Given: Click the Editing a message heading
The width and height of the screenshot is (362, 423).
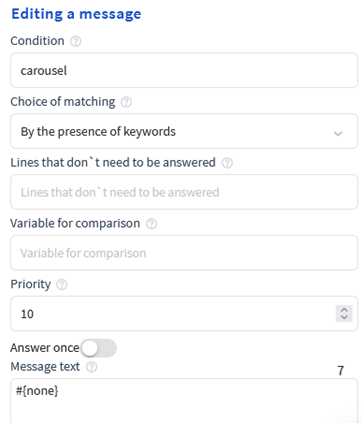Looking at the screenshot, I should tap(76, 14).
